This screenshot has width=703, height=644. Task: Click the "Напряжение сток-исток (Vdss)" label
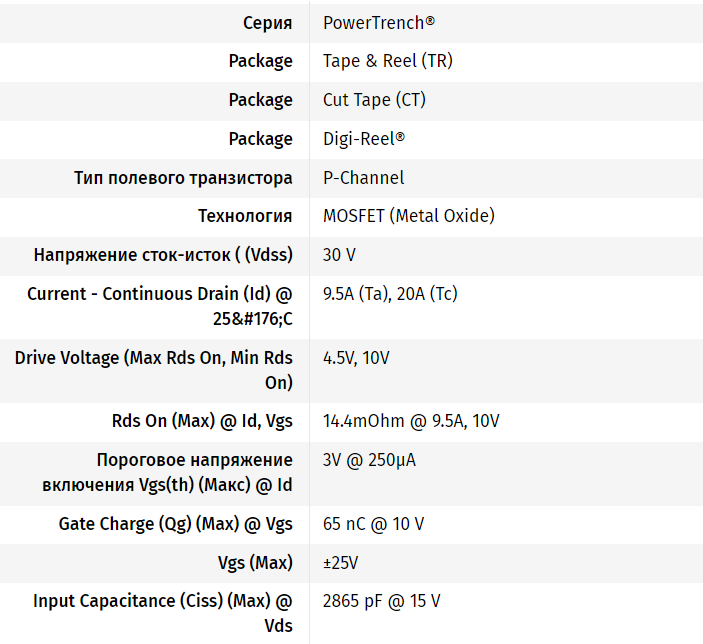click(163, 255)
